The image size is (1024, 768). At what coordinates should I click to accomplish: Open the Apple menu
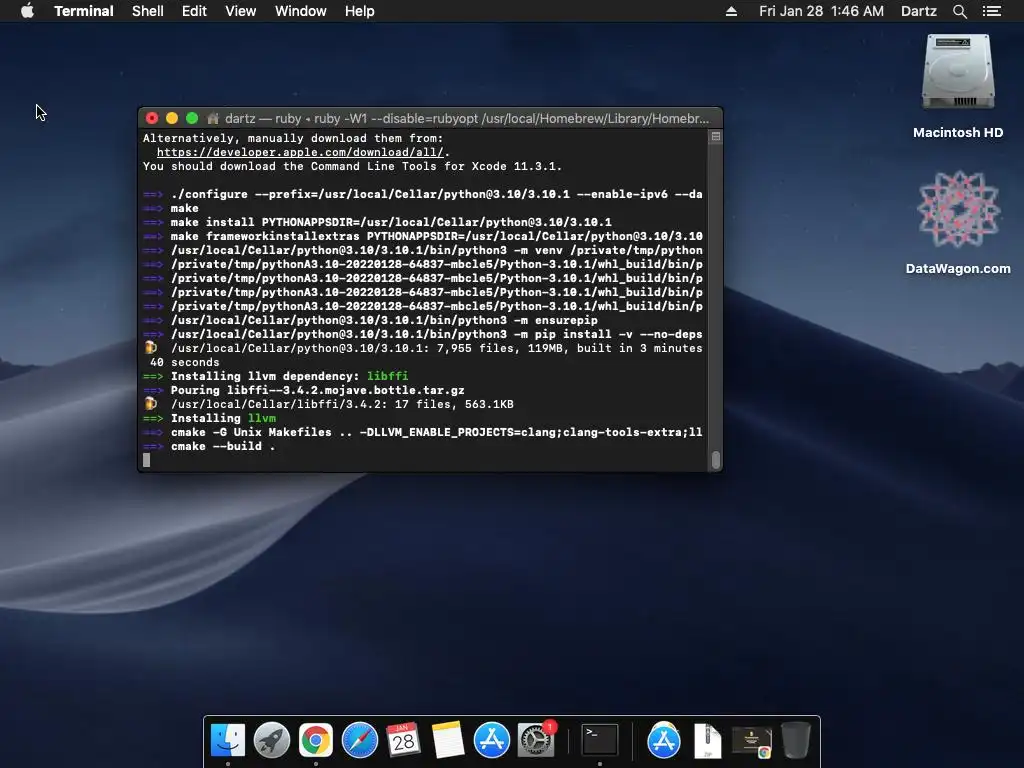(x=27, y=11)
